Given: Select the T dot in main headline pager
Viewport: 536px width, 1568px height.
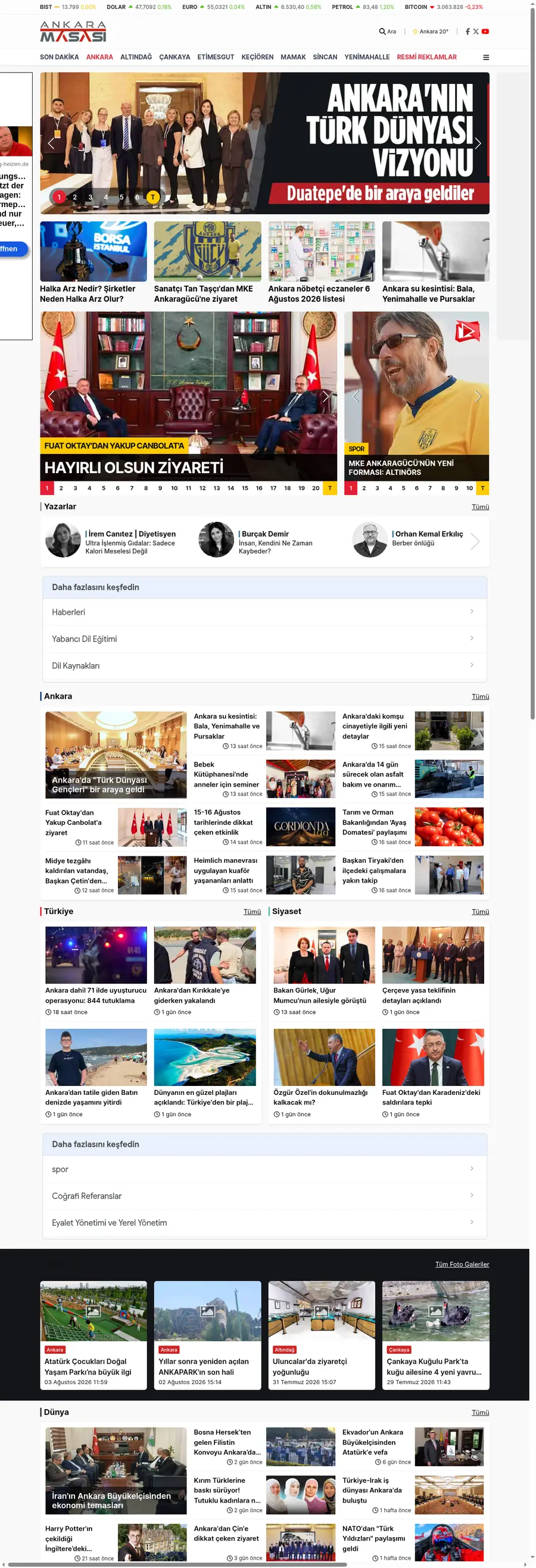Looking at the screenshot, I should (153, 196).
